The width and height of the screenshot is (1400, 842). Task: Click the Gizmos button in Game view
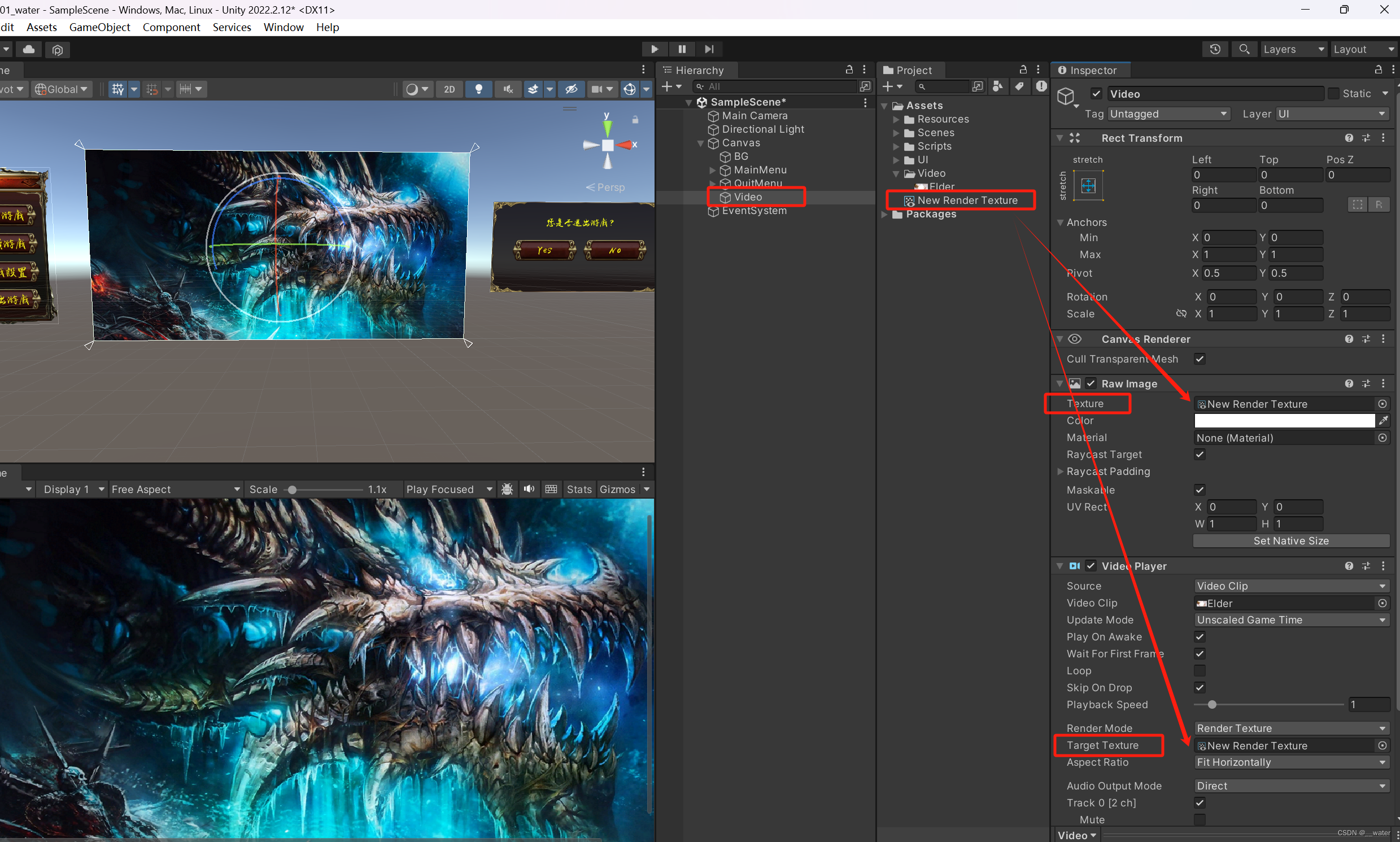[617, 489]
